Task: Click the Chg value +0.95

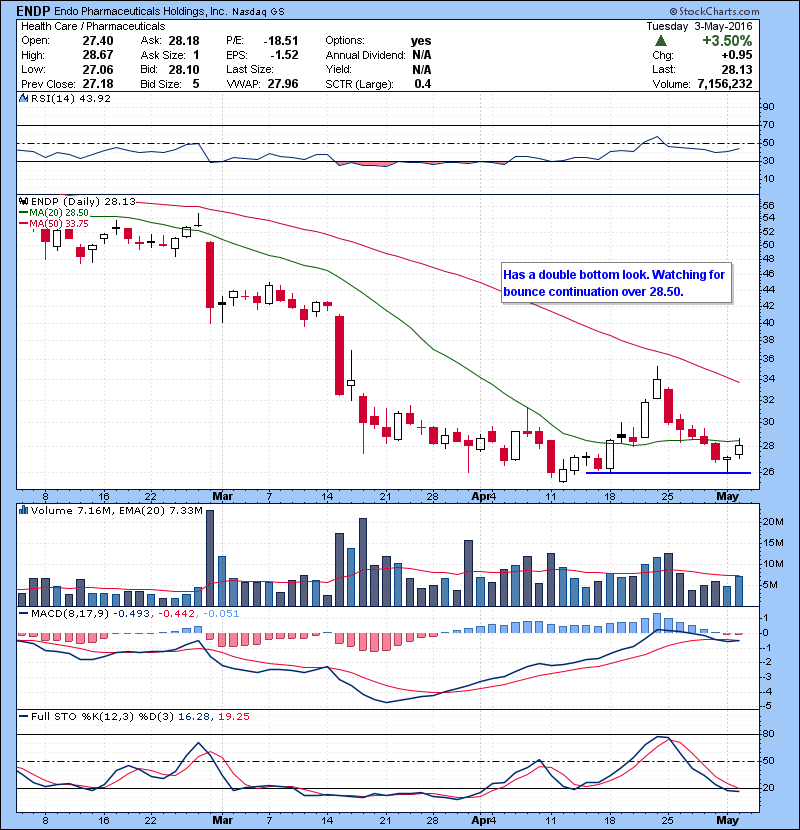Action: point(736,55)
